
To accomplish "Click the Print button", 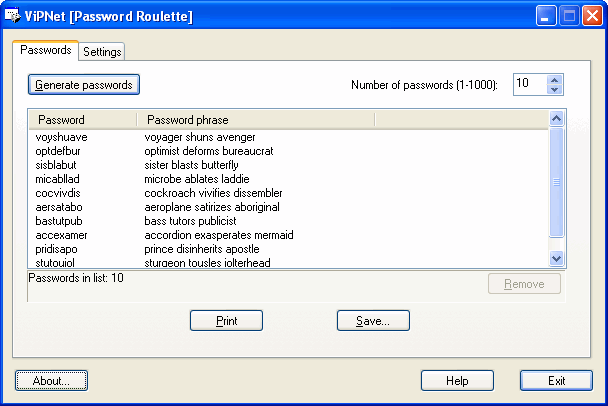I will (x=226, y=321).
